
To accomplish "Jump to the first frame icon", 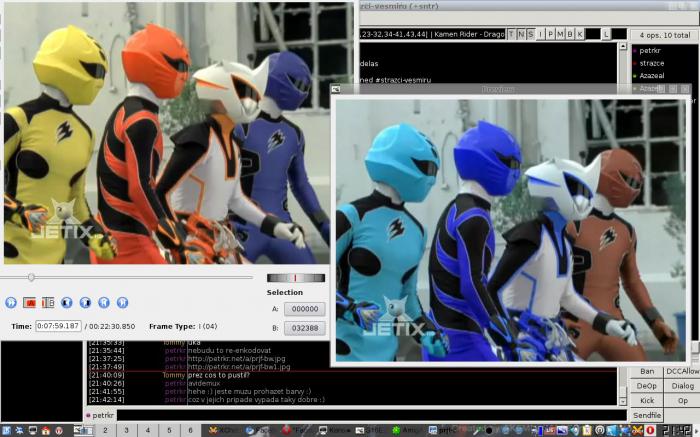I will click(104, 303).
